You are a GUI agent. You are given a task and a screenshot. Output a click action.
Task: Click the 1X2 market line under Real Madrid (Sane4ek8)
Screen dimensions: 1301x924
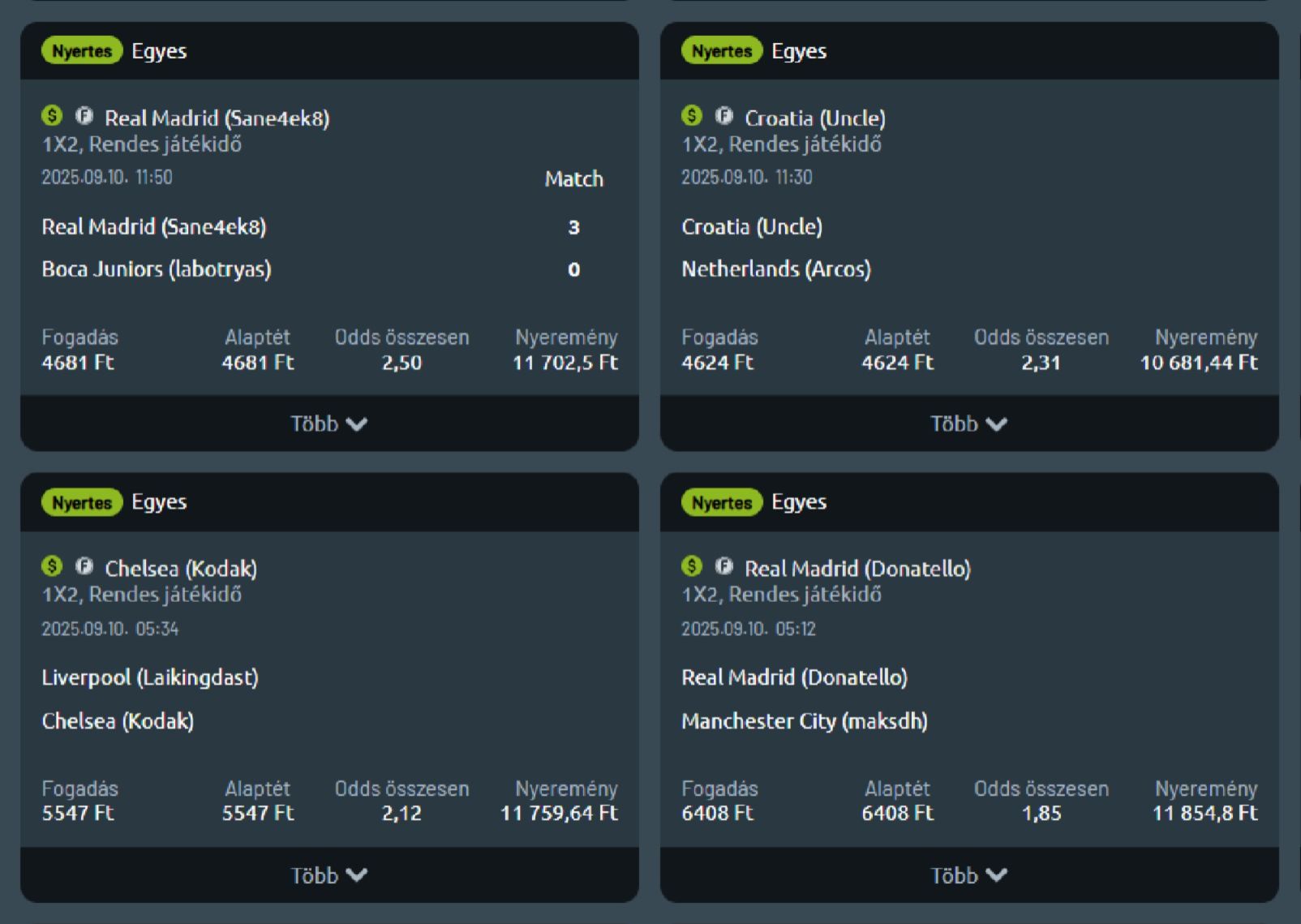142,144
